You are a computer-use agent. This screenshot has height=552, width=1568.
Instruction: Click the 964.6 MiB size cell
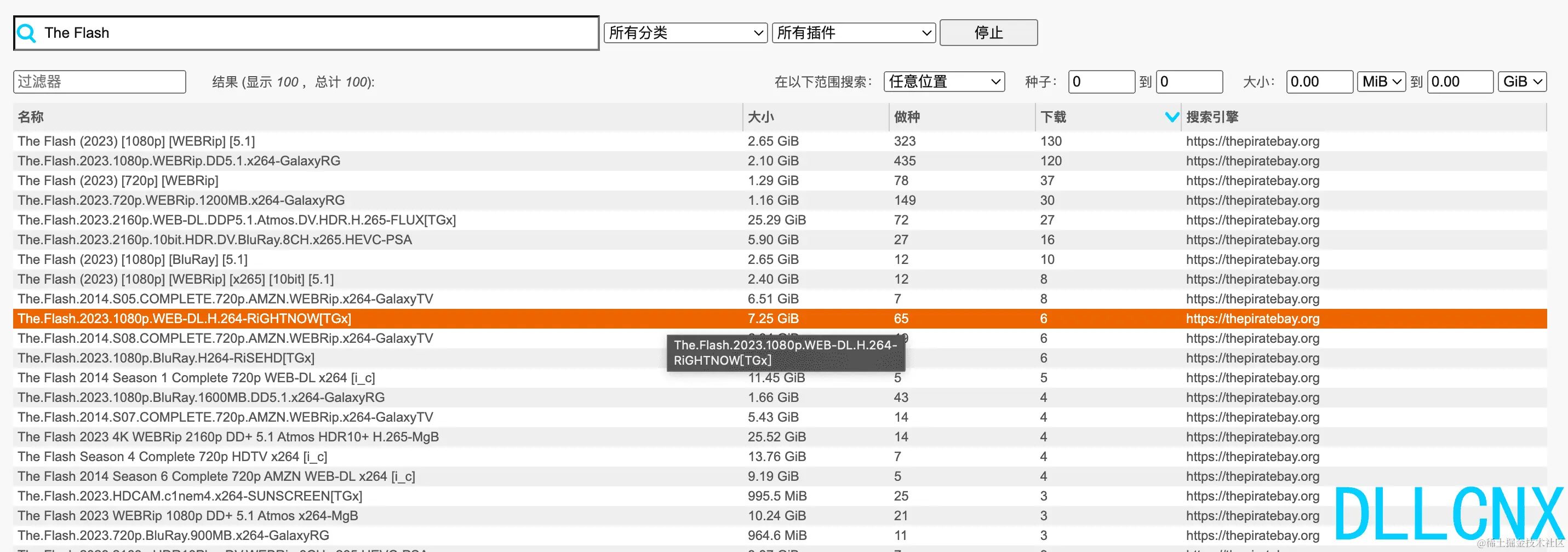pos(777,536)
